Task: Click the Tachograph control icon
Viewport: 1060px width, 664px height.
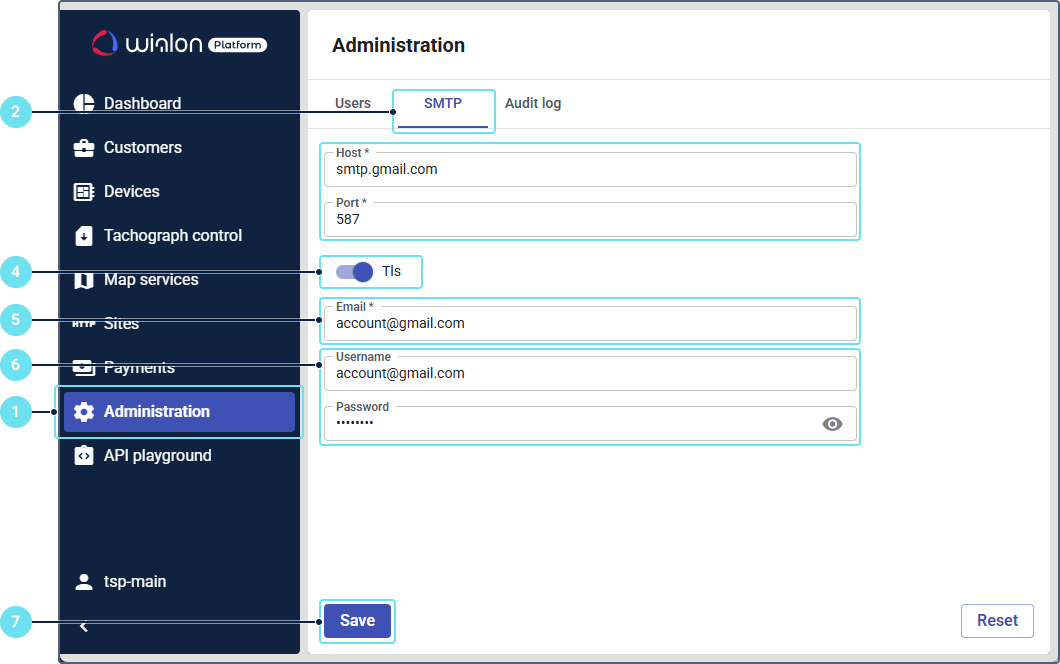Action: pos(84,236)
